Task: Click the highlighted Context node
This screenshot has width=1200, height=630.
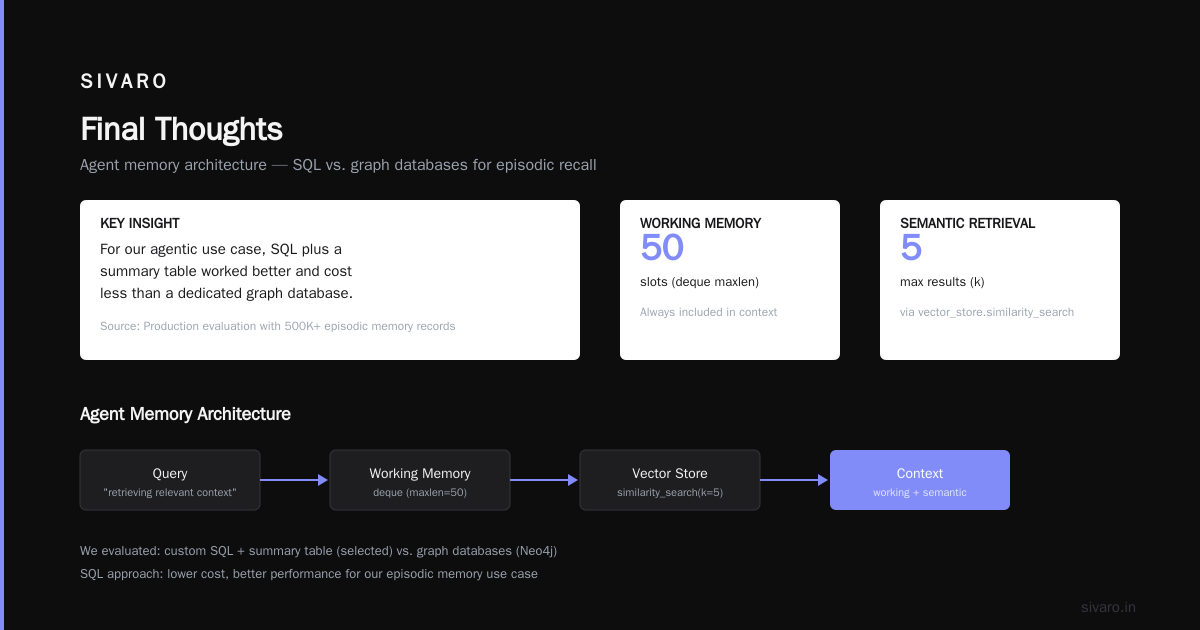Action: [920, 480]
